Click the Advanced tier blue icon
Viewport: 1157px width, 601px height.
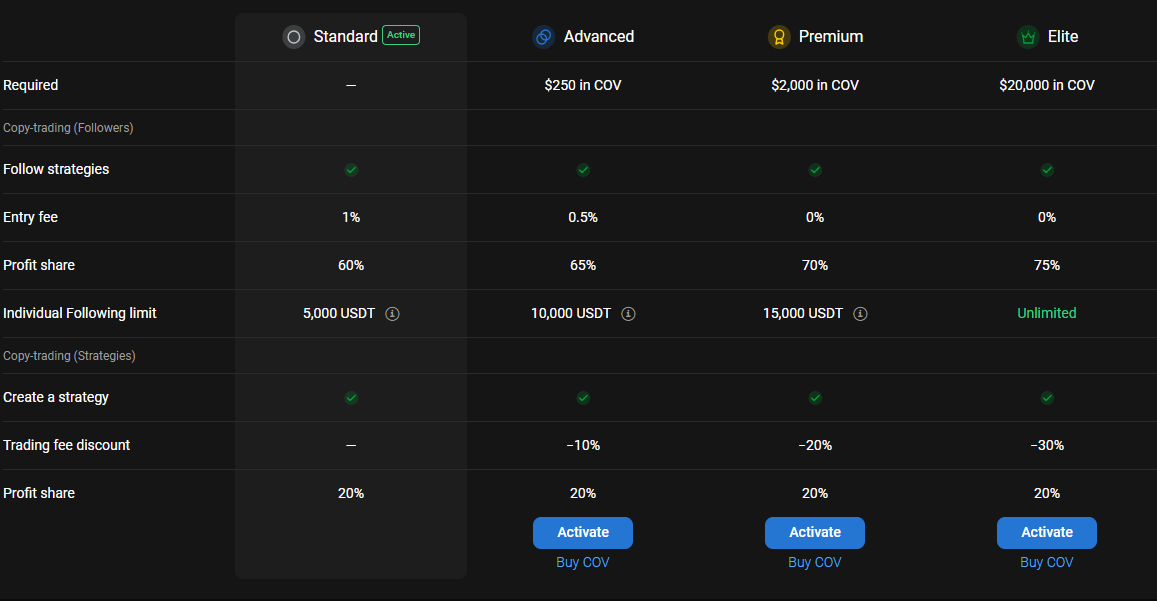[543, 37]
